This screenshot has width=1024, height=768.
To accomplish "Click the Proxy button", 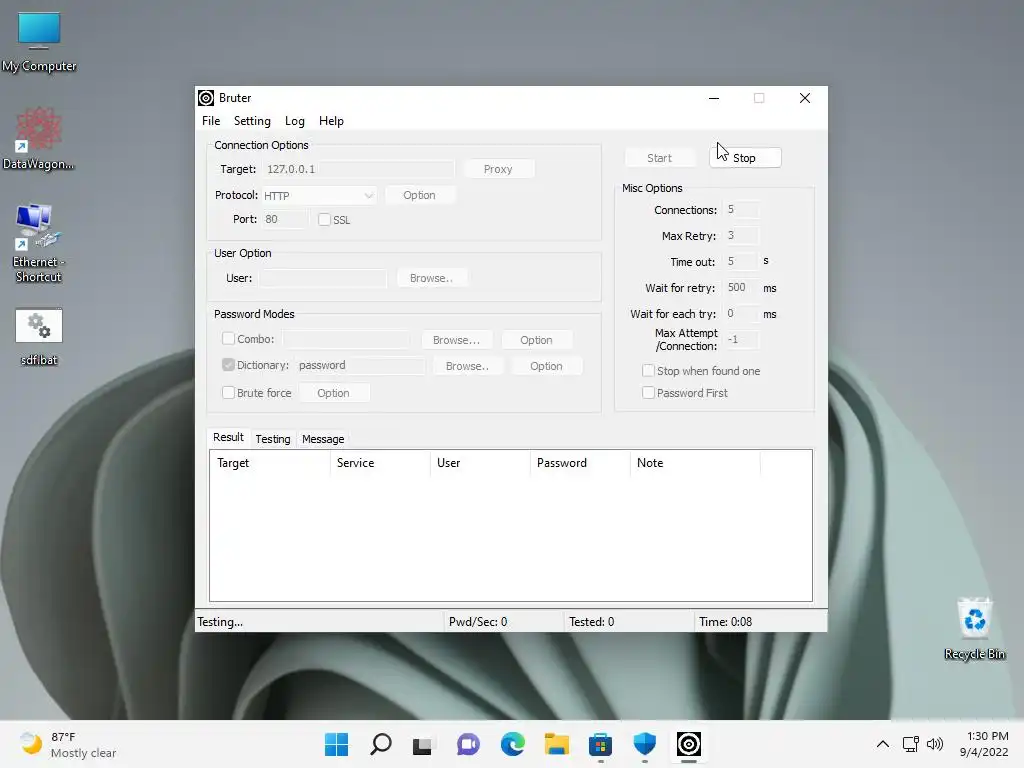I will pos(498,169).
